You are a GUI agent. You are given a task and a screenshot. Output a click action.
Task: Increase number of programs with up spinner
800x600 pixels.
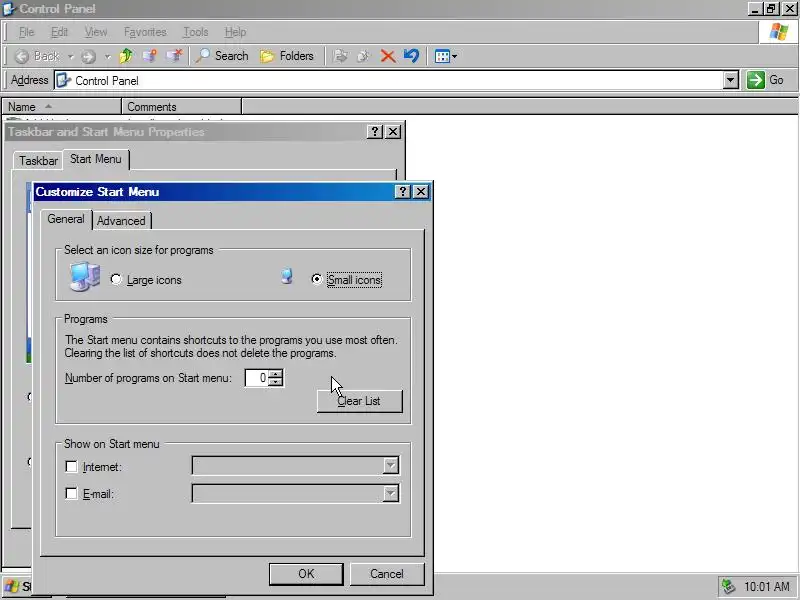coord(276,374)
